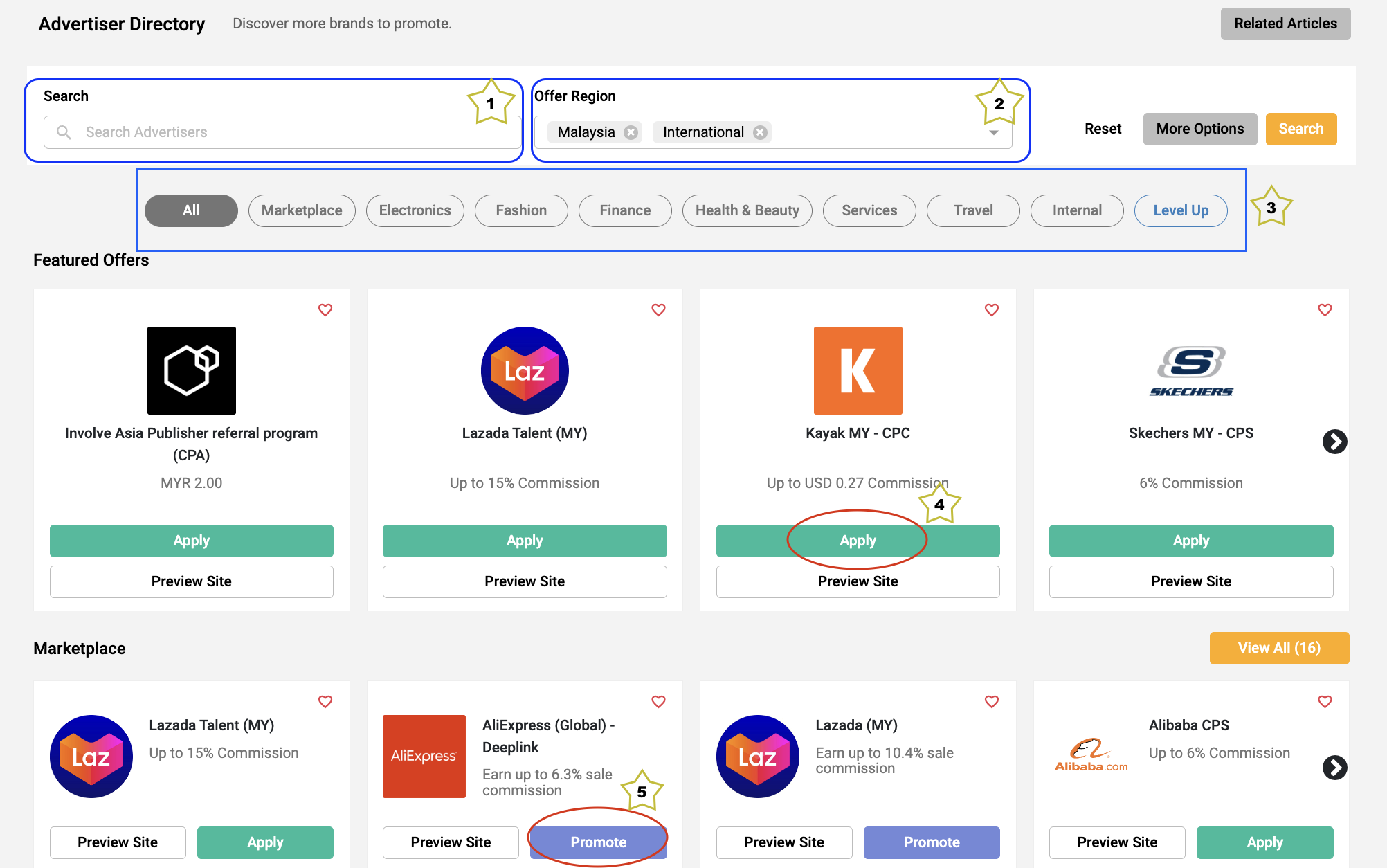Apply to Marketplace Lazada Talent (MY)
Image resolution: width=1387 pixels, height=868 pixels.
(265, 842)
